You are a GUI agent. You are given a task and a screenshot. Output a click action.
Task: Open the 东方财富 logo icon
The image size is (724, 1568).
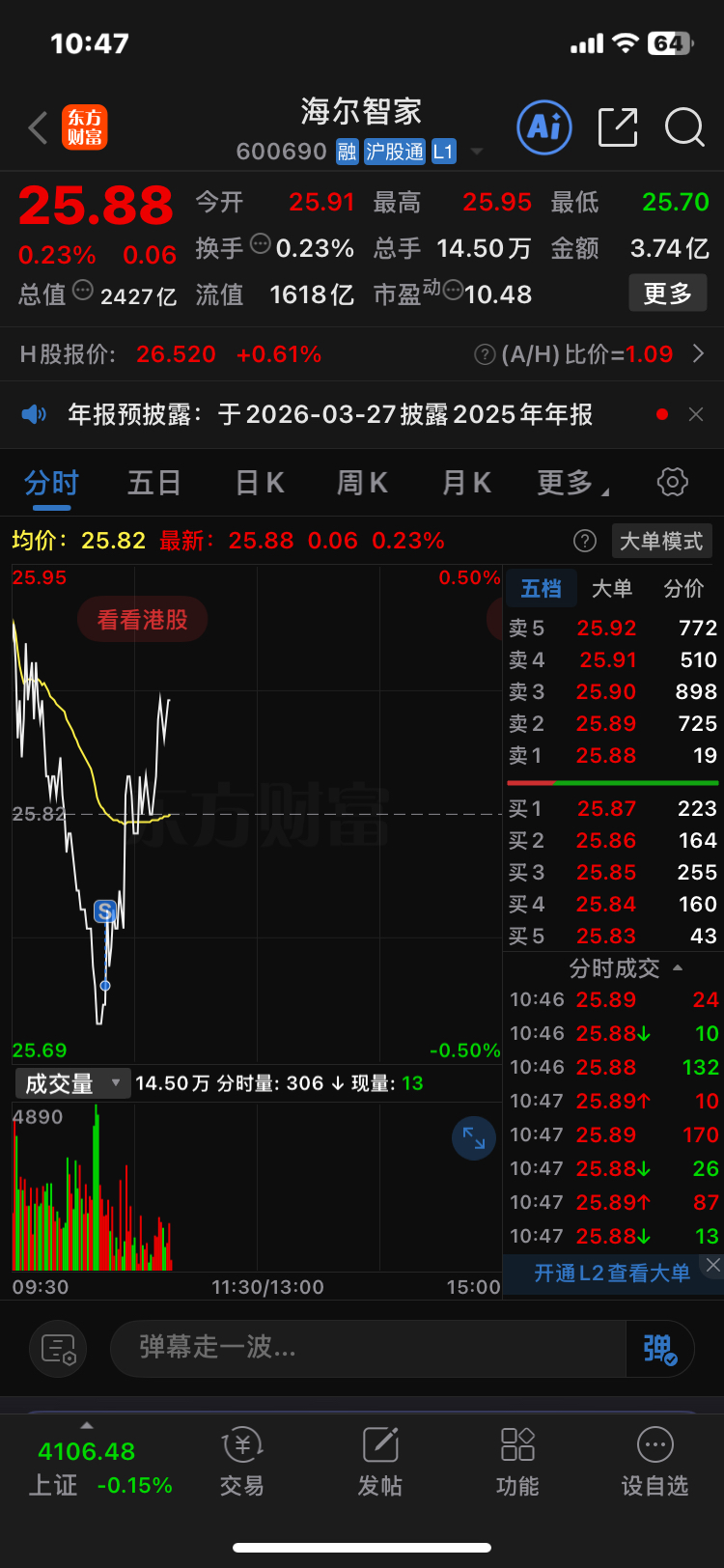click(x=85, y=127)
